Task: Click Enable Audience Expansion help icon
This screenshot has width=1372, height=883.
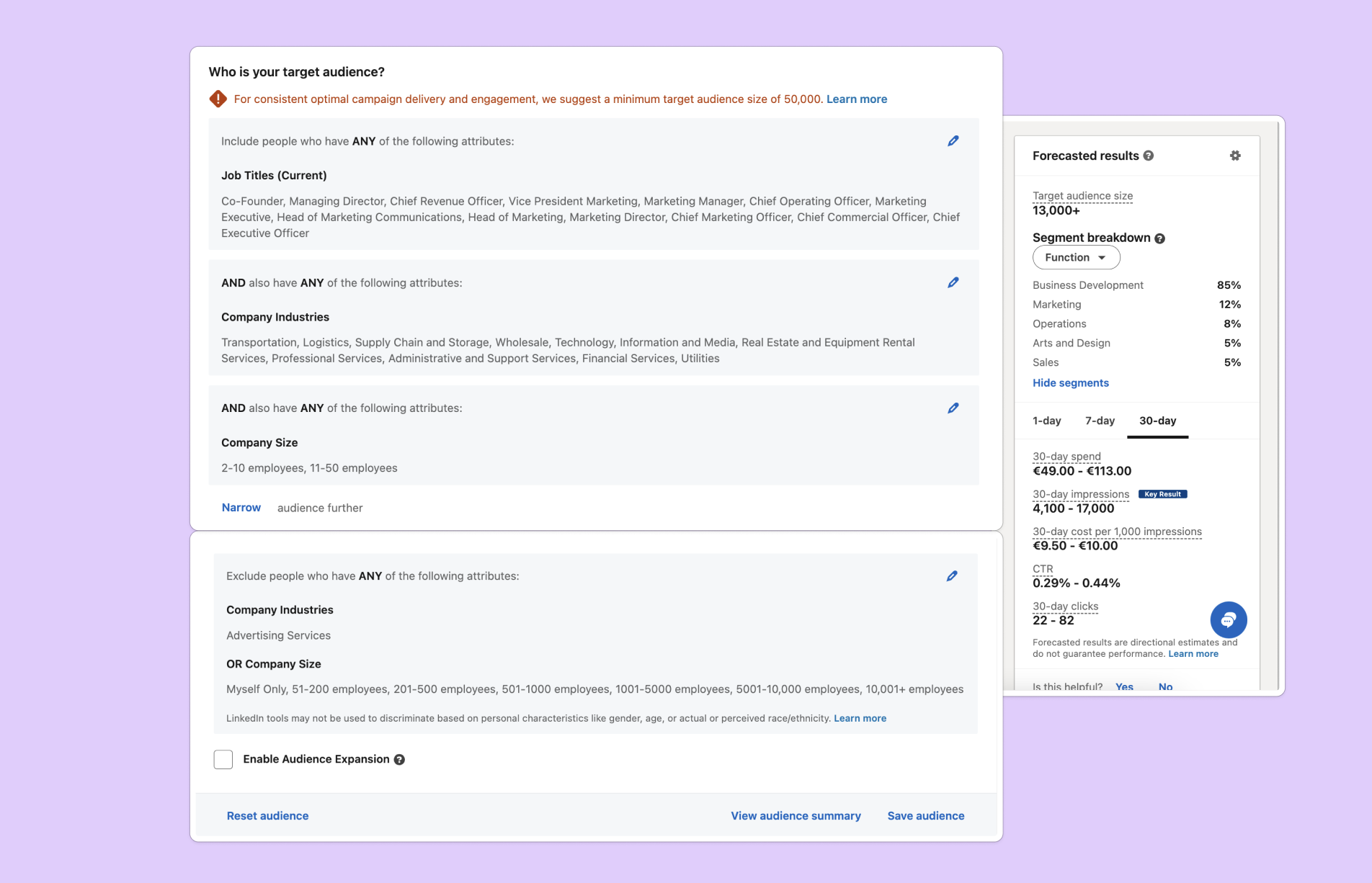Action: point(399,760)
